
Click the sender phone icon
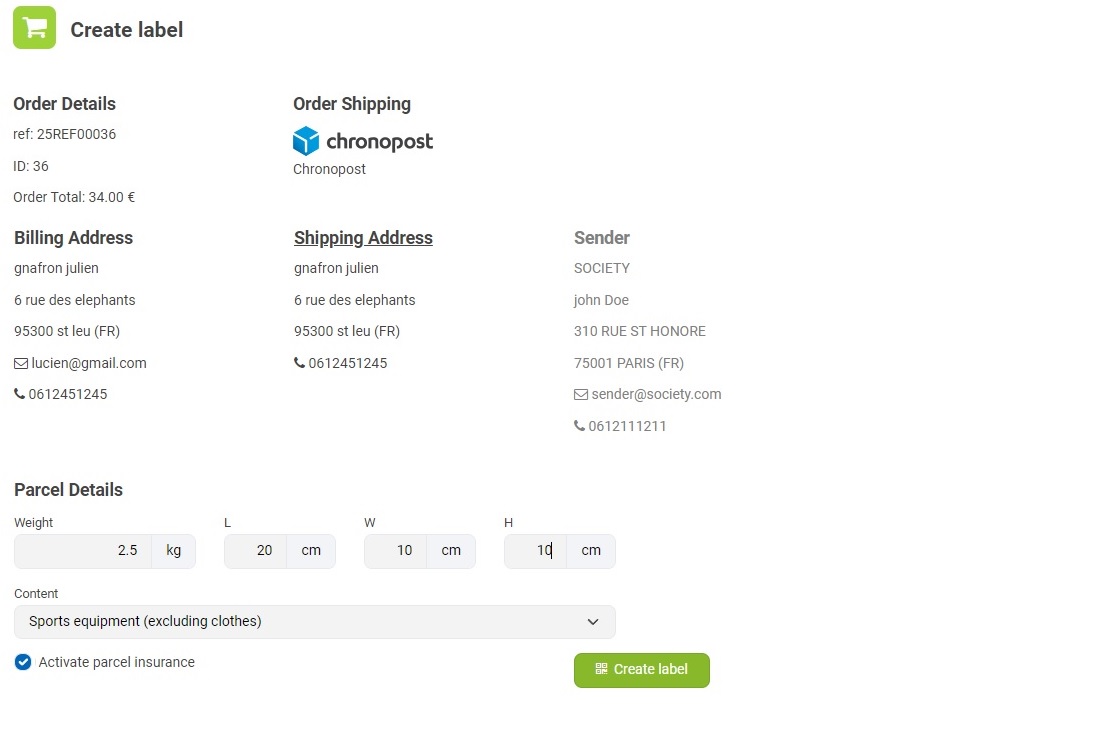pyautogui.click(x=579, y=426)
